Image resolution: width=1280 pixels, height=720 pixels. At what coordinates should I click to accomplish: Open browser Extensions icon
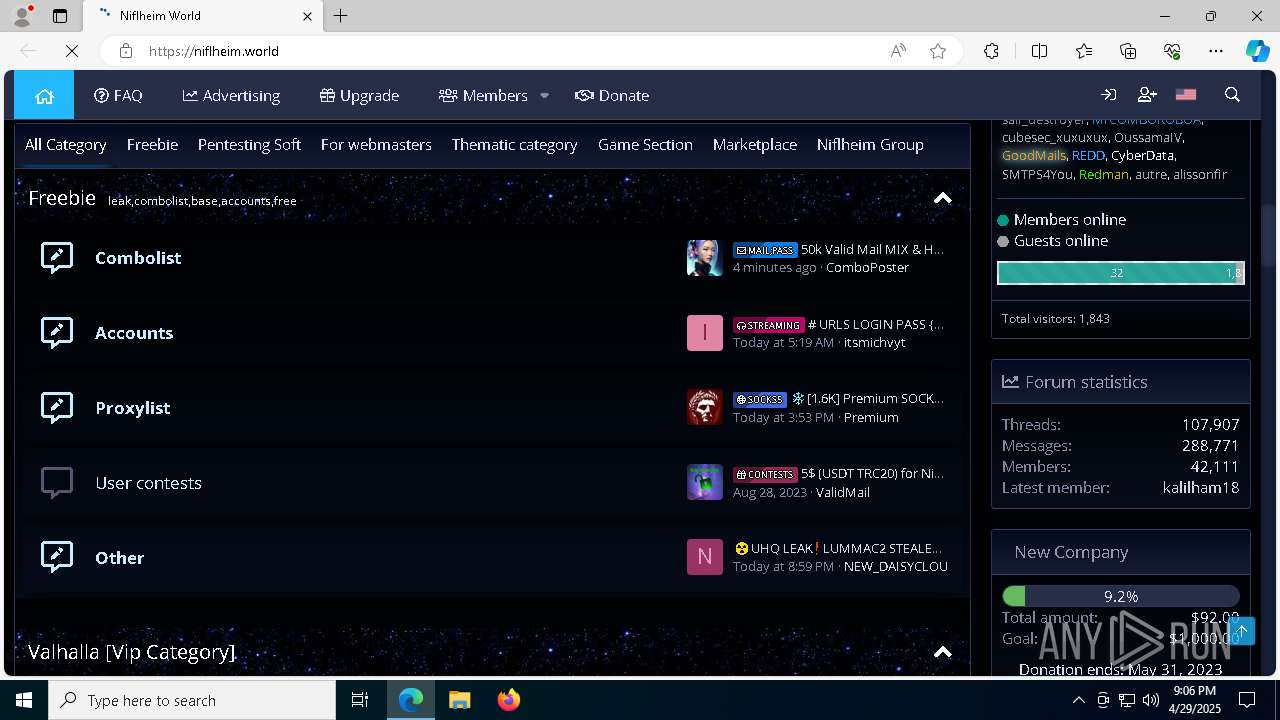[x=991, y=51]
